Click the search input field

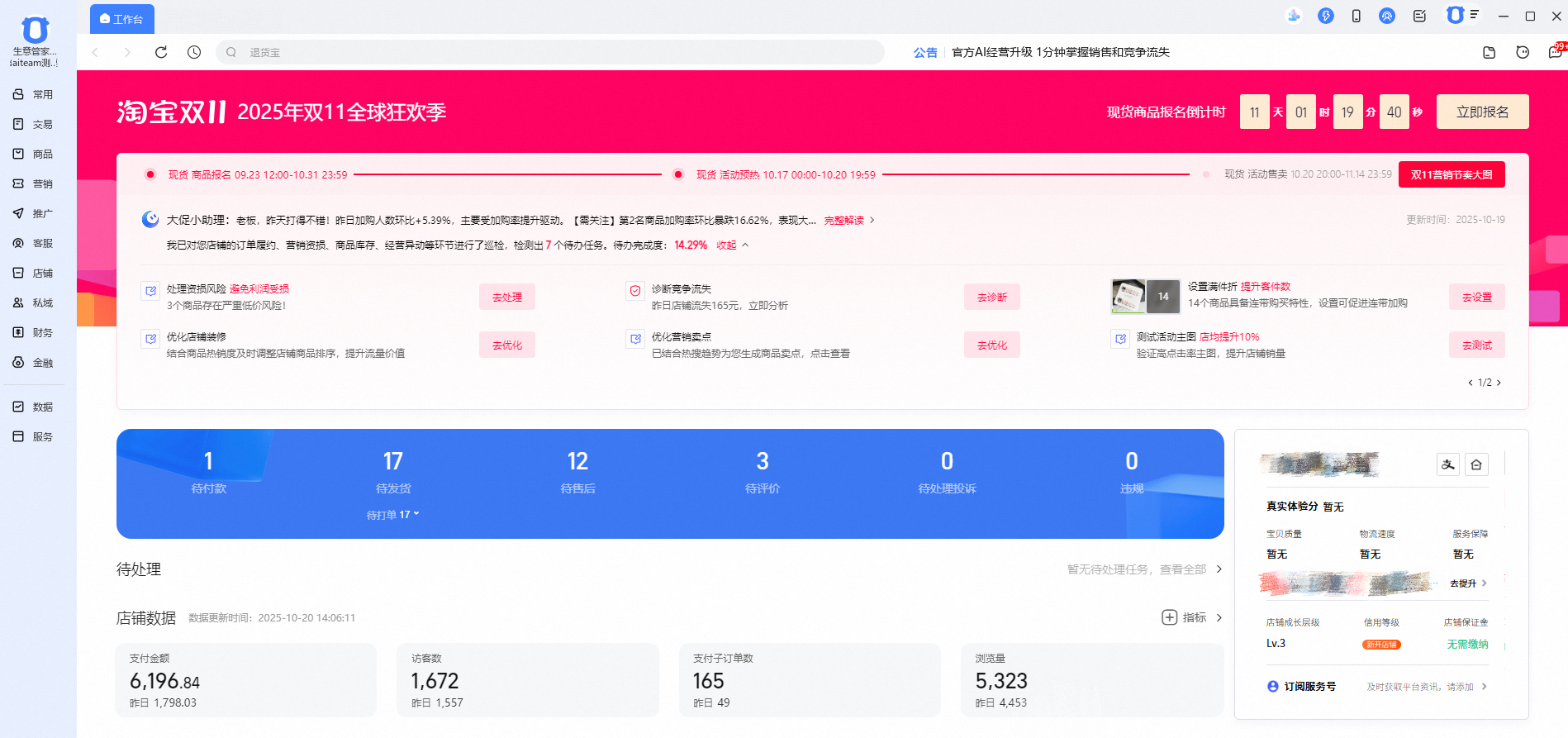click(x=549, y=52)
